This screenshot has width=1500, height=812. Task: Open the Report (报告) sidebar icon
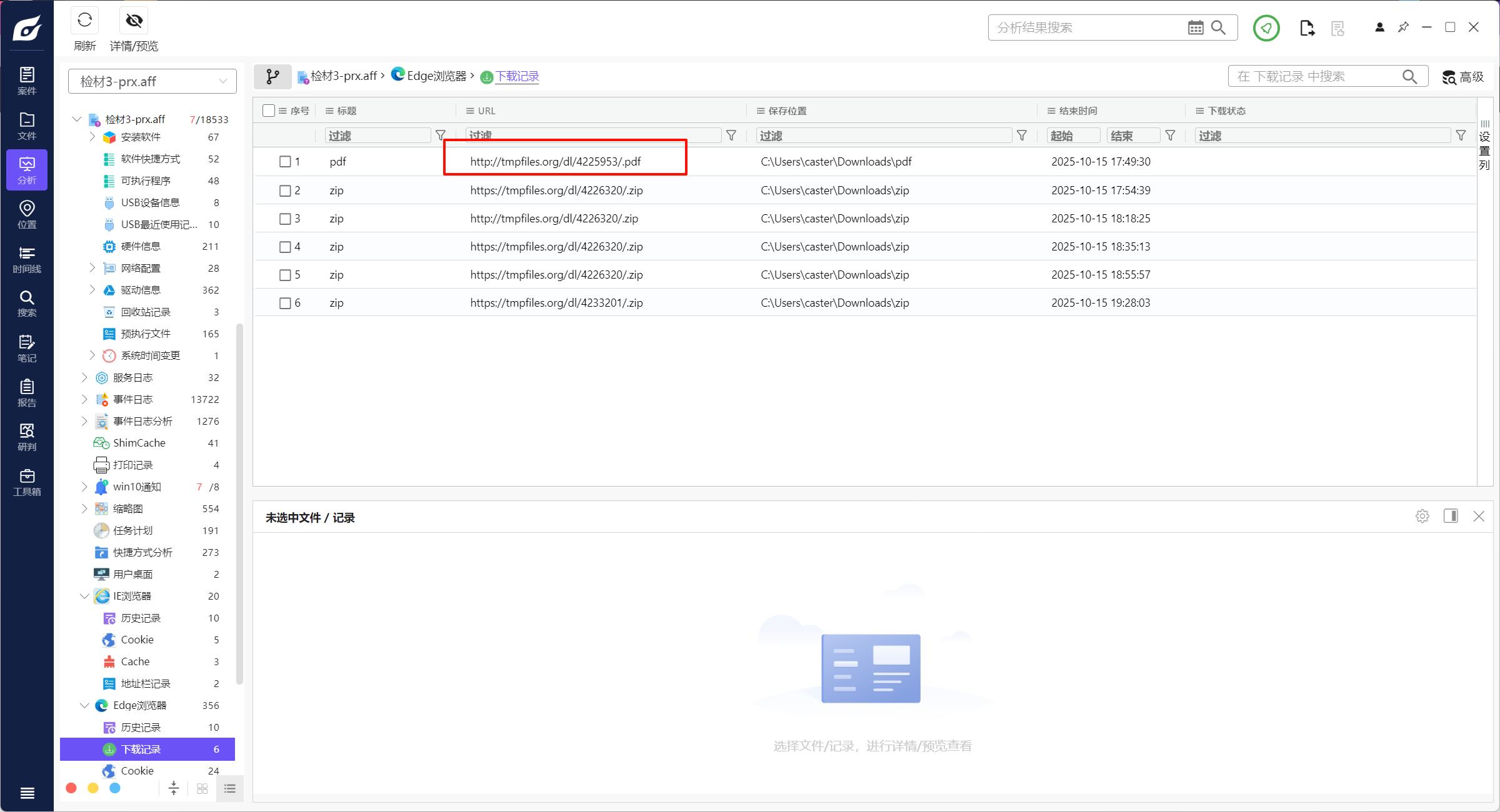pyautogui.click(x=27, y=393)
